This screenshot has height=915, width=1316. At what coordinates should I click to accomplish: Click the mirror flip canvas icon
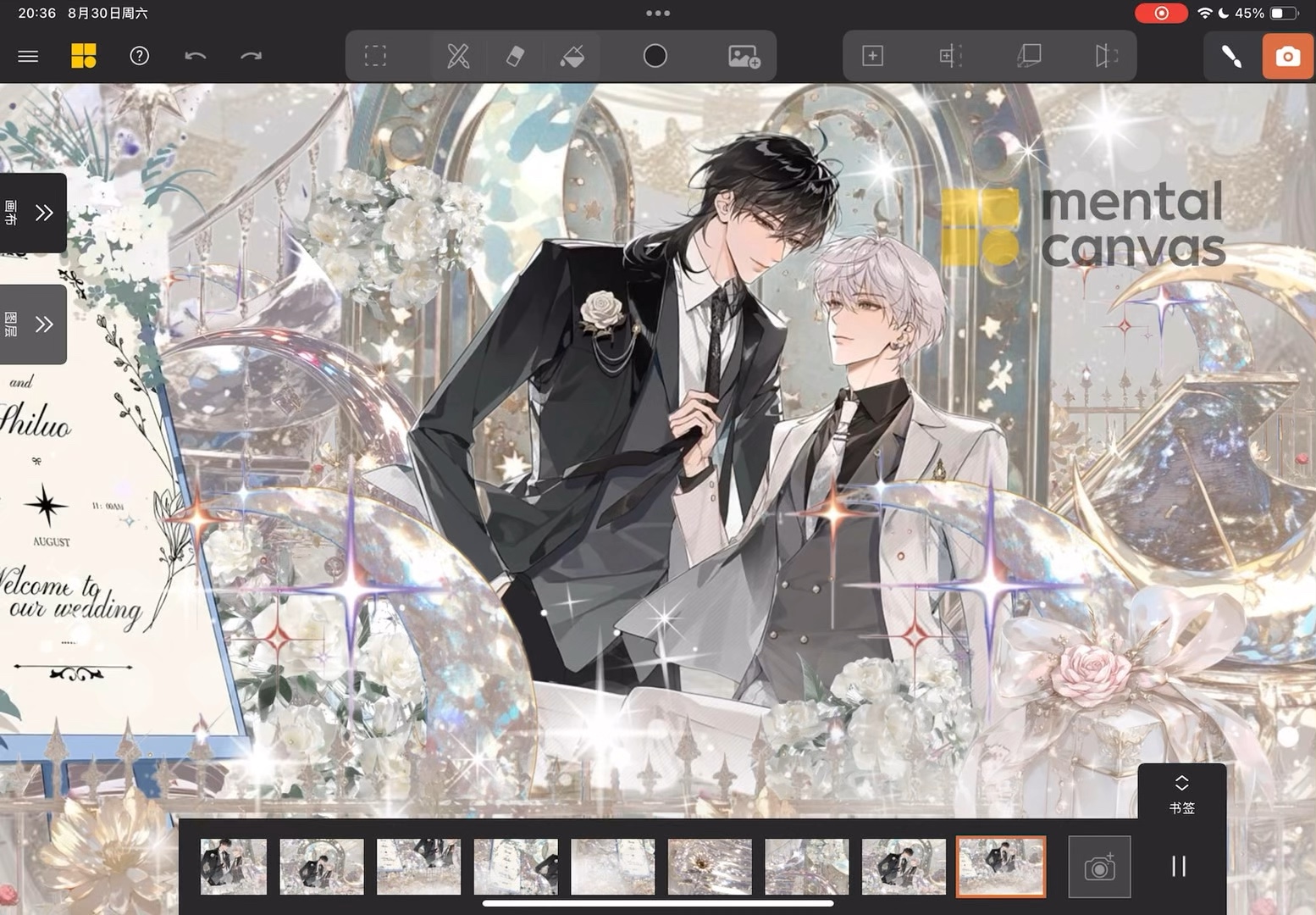tap(1106, 56)
